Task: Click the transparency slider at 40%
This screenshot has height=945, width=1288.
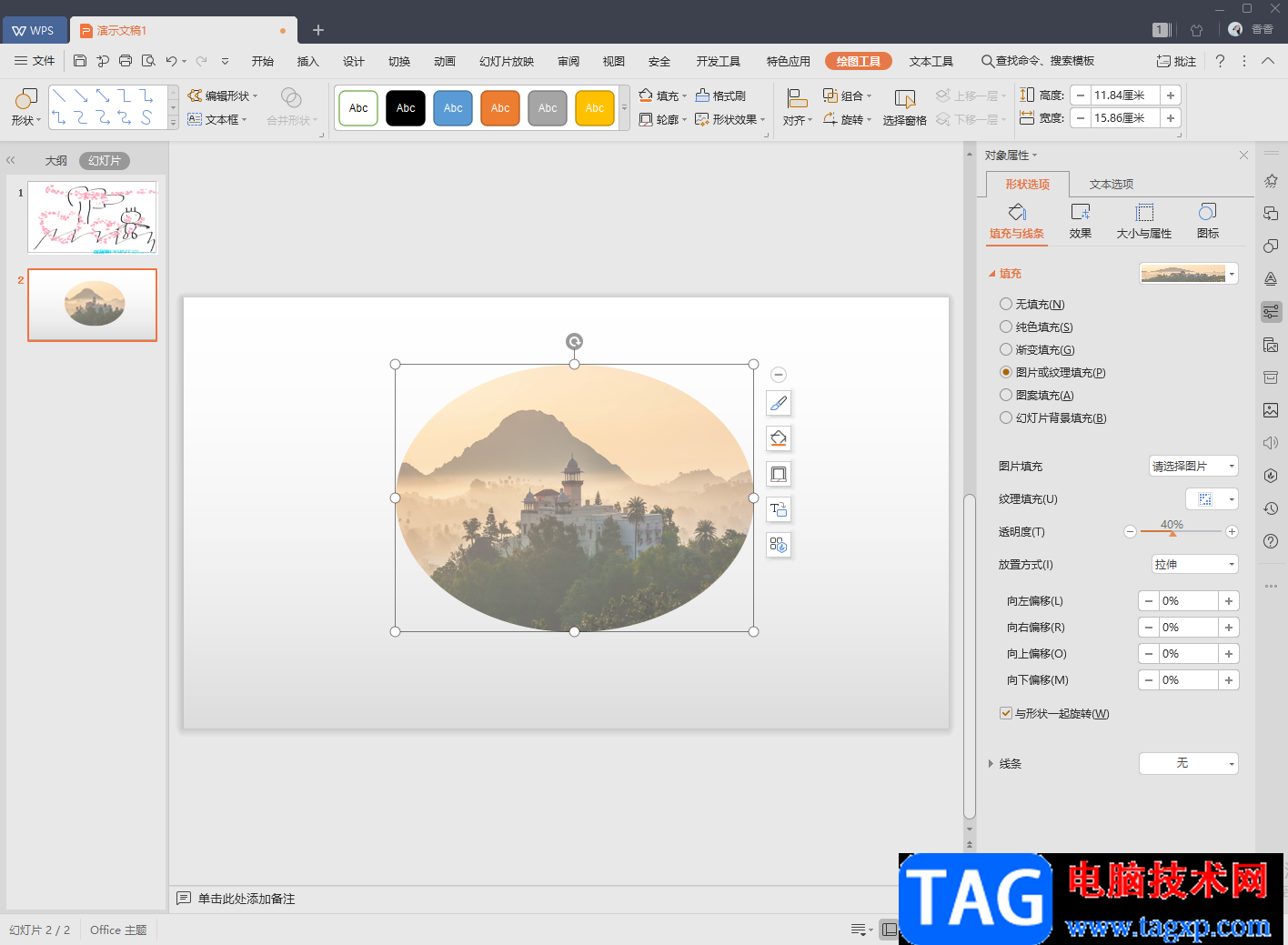Action: 1172,532
